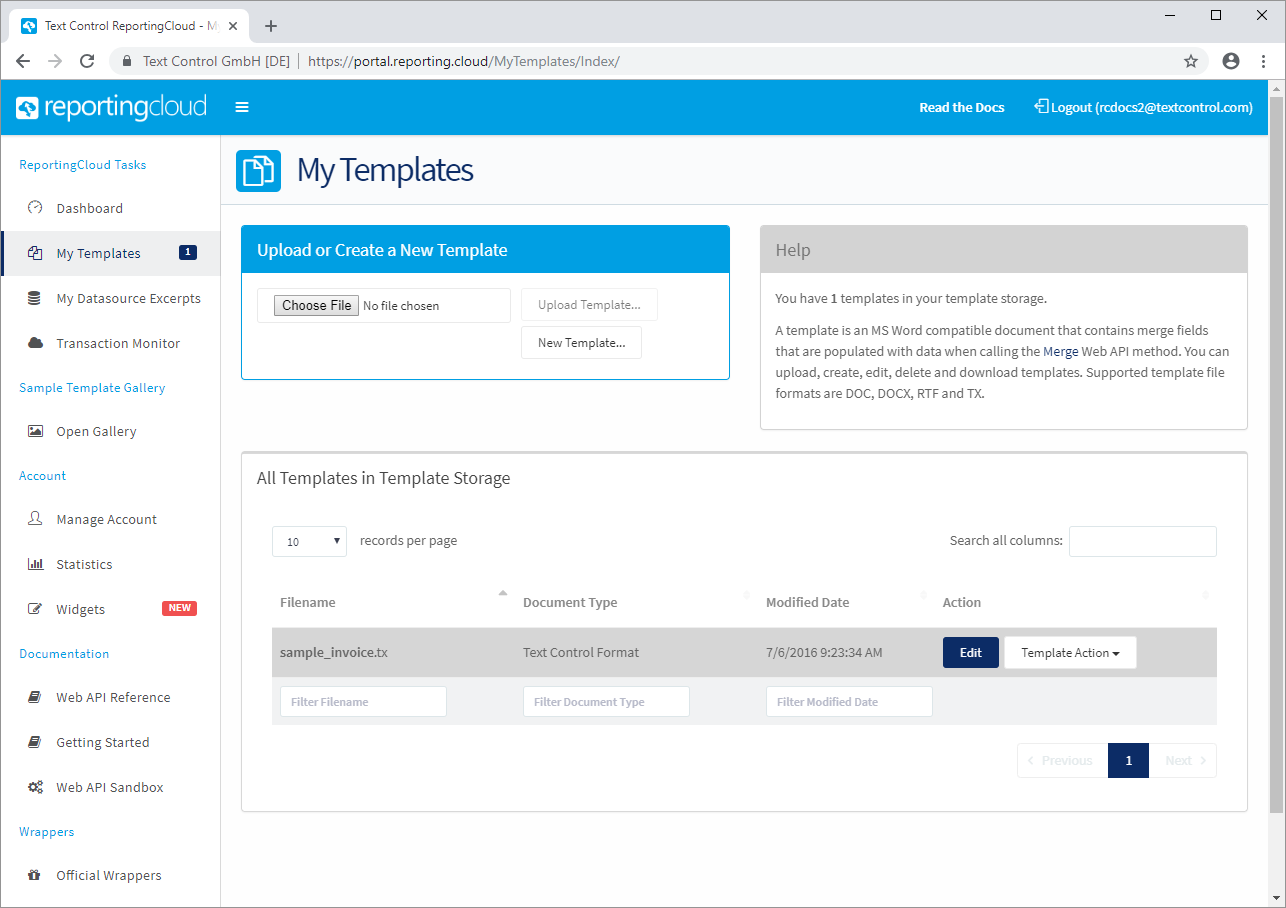Viewport: 1286px width, 908px height.
Task: Open Dashboard in the sidebar
Action: pyautogui.click(x=110, y=208)
